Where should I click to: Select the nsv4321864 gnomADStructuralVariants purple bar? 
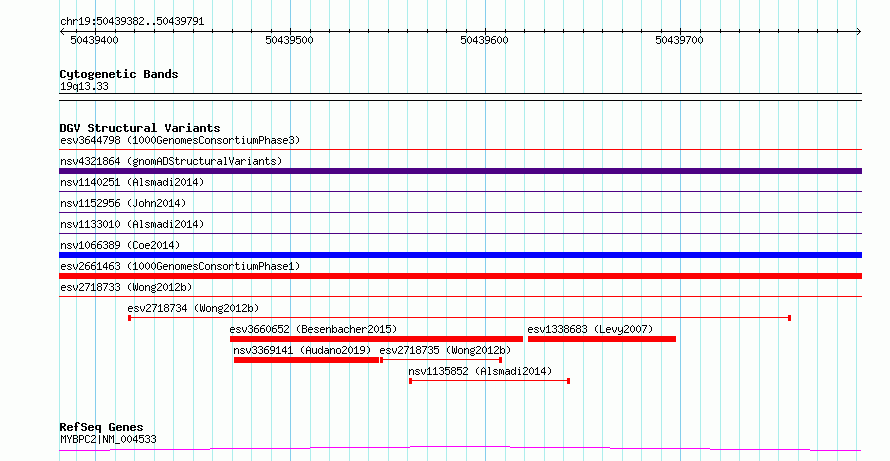coord(460,171)
